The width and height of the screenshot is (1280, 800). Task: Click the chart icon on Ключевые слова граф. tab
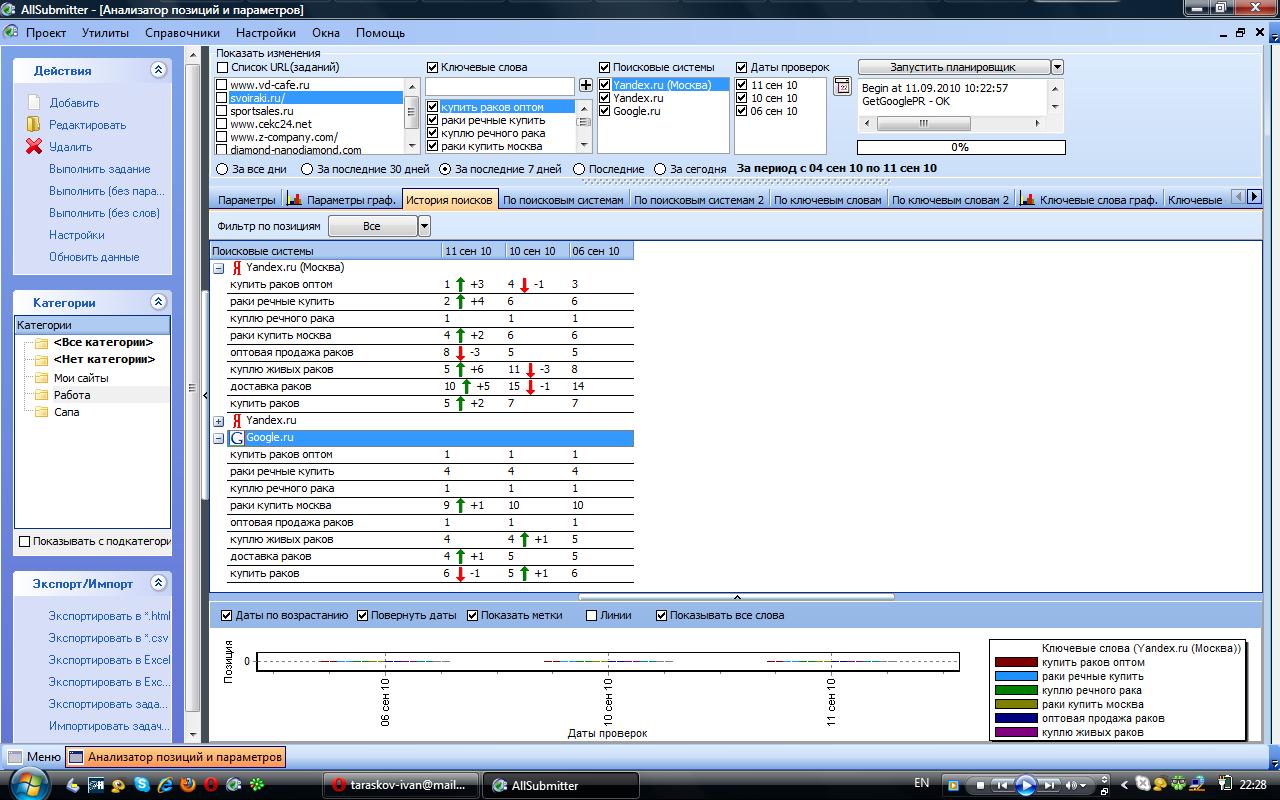1028,199
